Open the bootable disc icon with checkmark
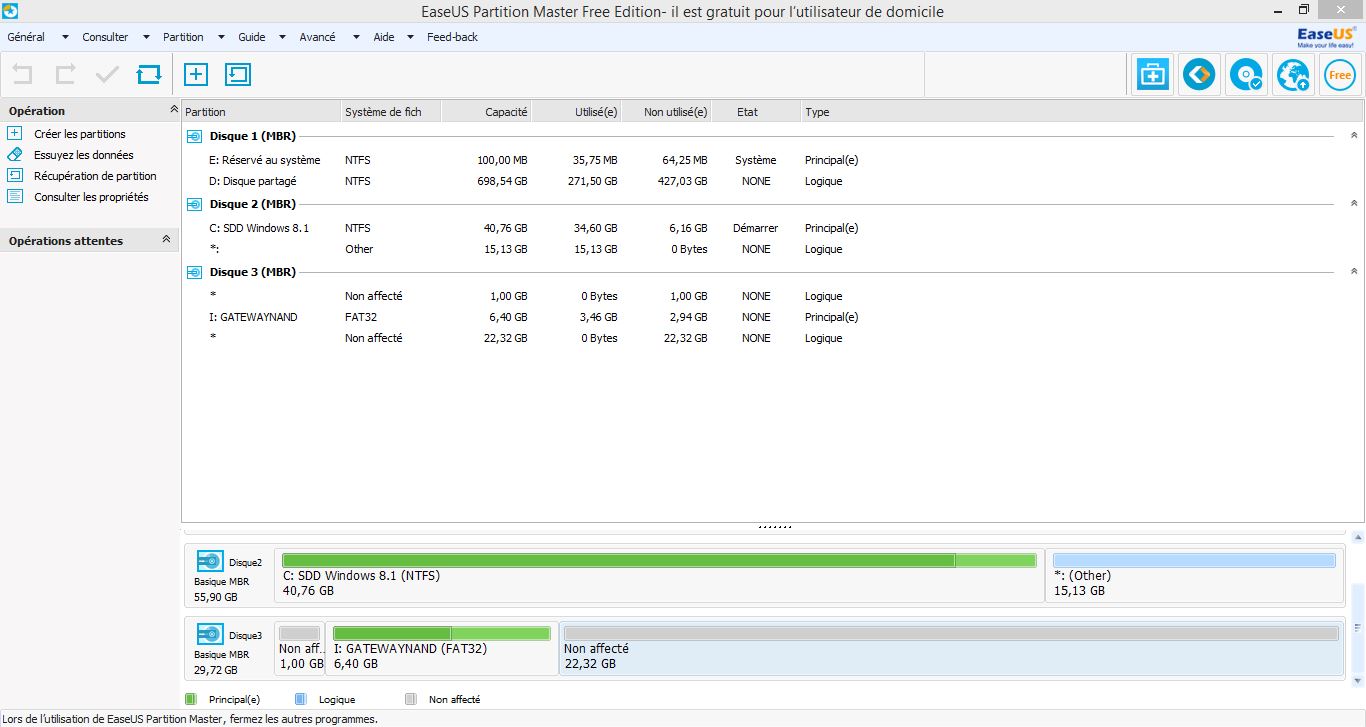This screenshot has height=727, width=1366. tap(1246, 75)
